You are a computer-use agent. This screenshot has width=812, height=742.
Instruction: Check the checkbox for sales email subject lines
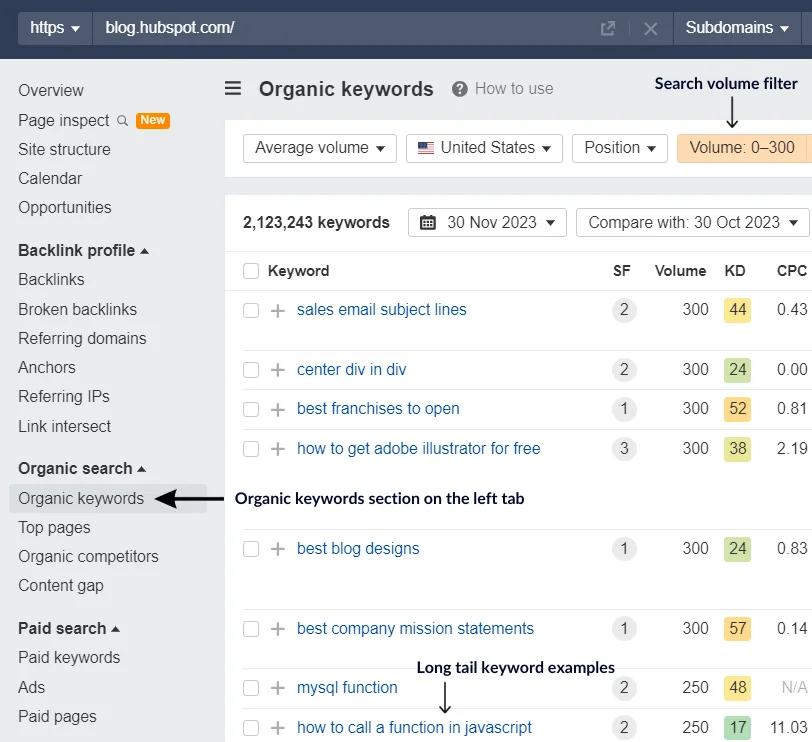coord(250,310)
